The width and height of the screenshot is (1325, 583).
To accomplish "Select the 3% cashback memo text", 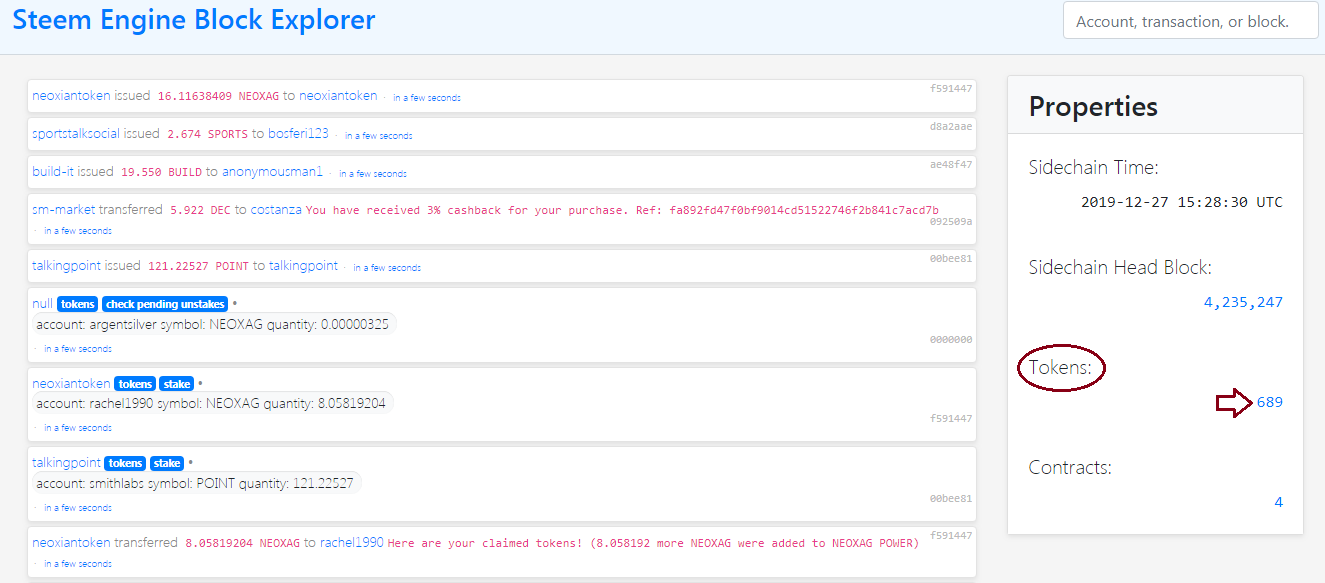I will pos(622,211).
